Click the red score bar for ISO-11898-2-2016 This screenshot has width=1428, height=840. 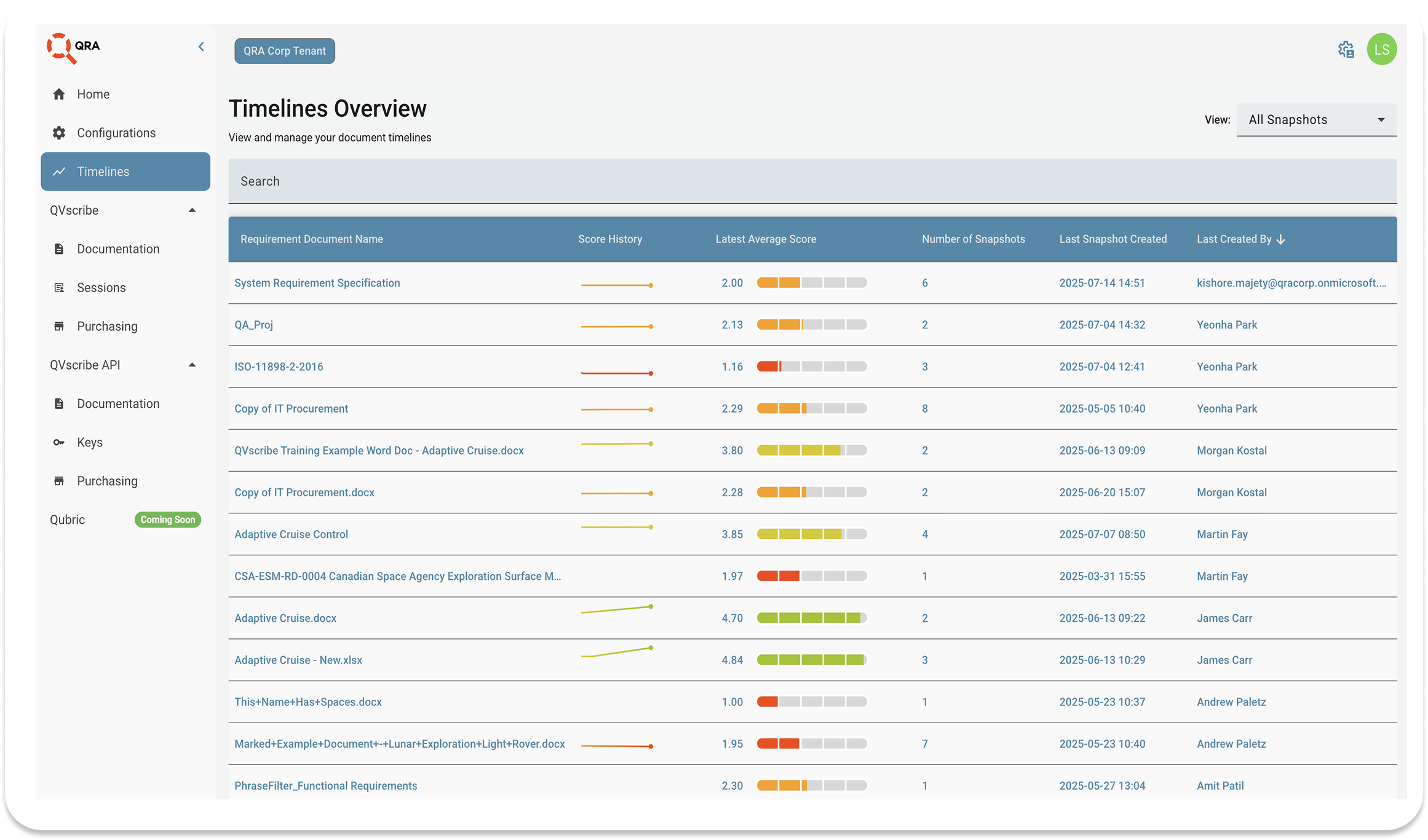point(812,367)
